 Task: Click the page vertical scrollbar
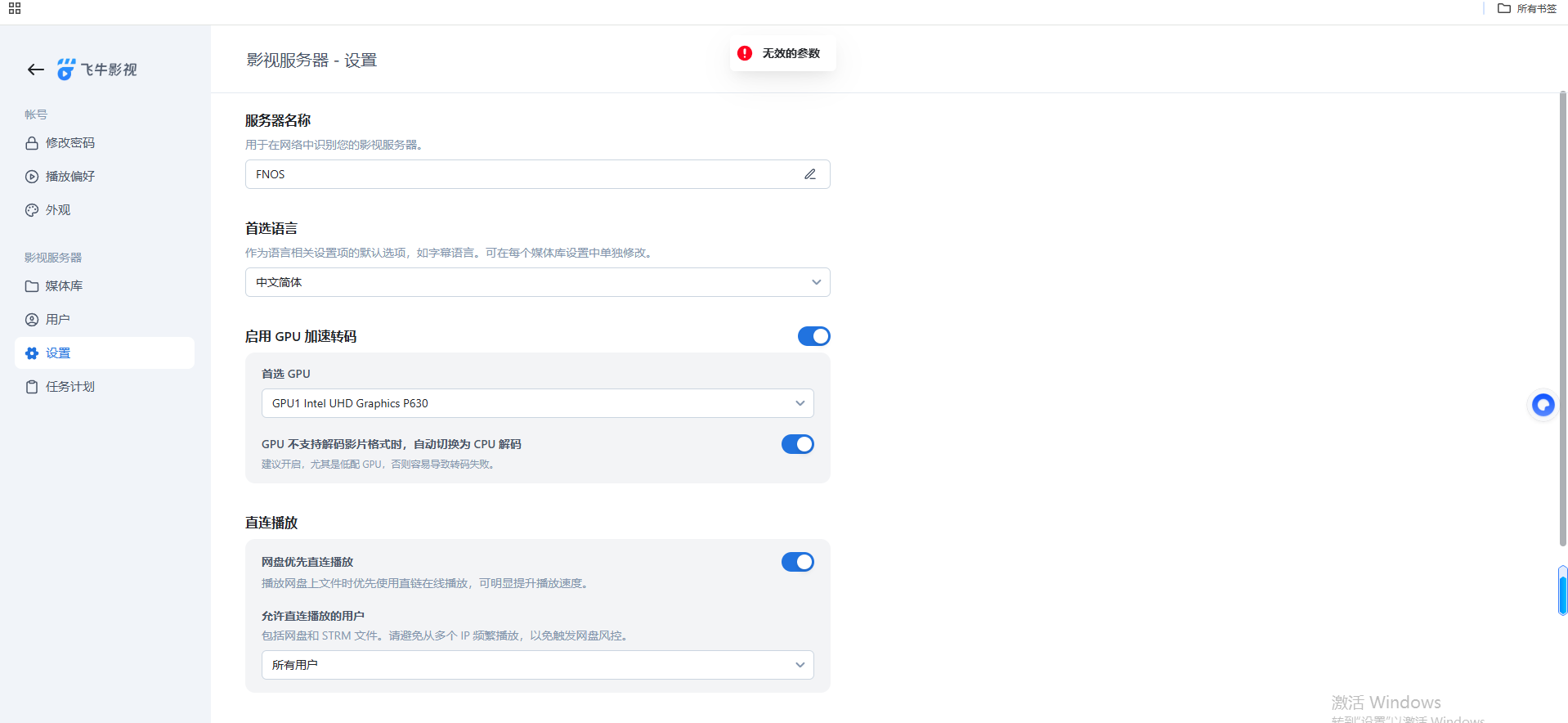pos(1563,319)
